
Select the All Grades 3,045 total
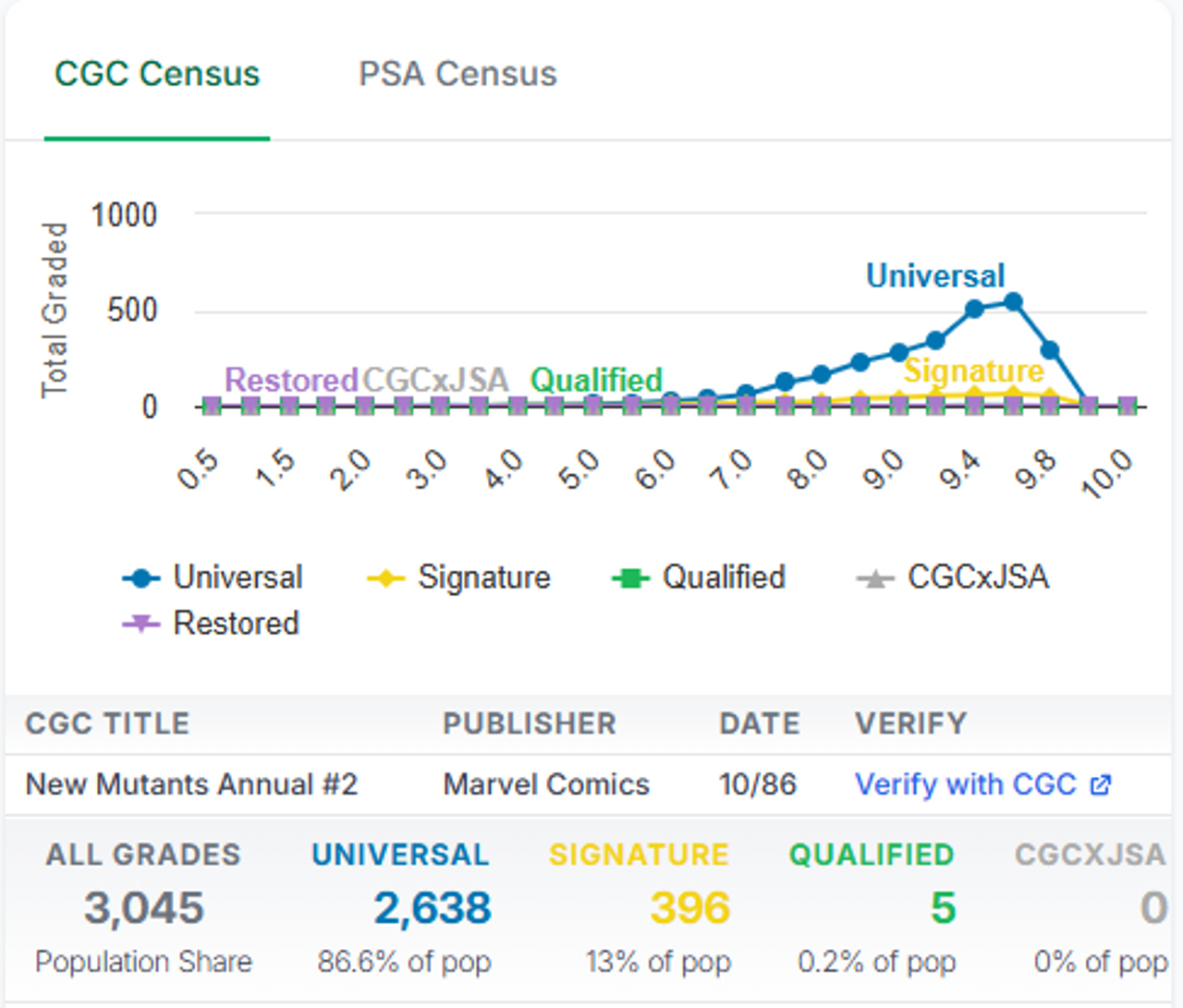pos(143,908)
